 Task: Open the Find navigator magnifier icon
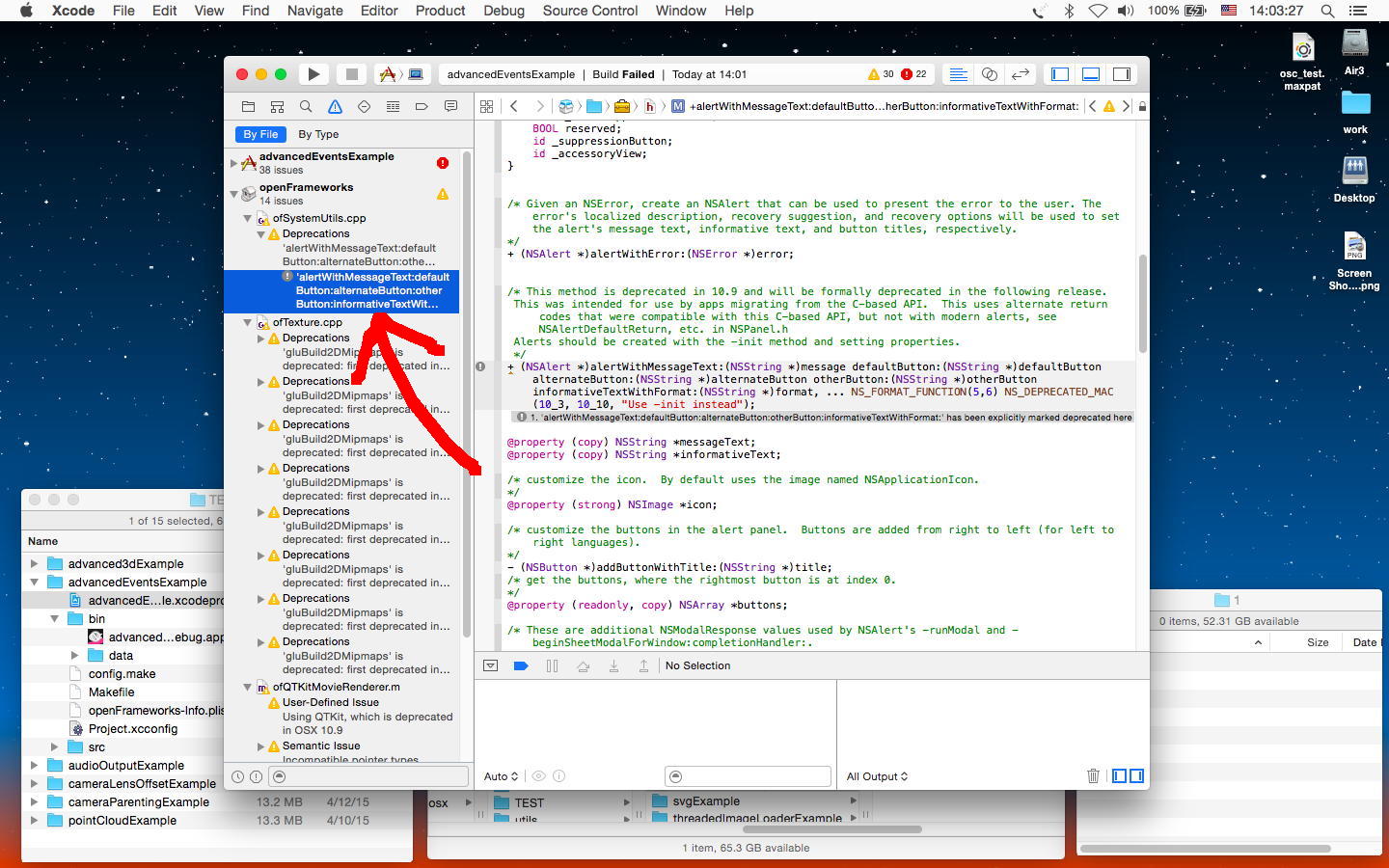pyautogui.click(x=306, y=106)
